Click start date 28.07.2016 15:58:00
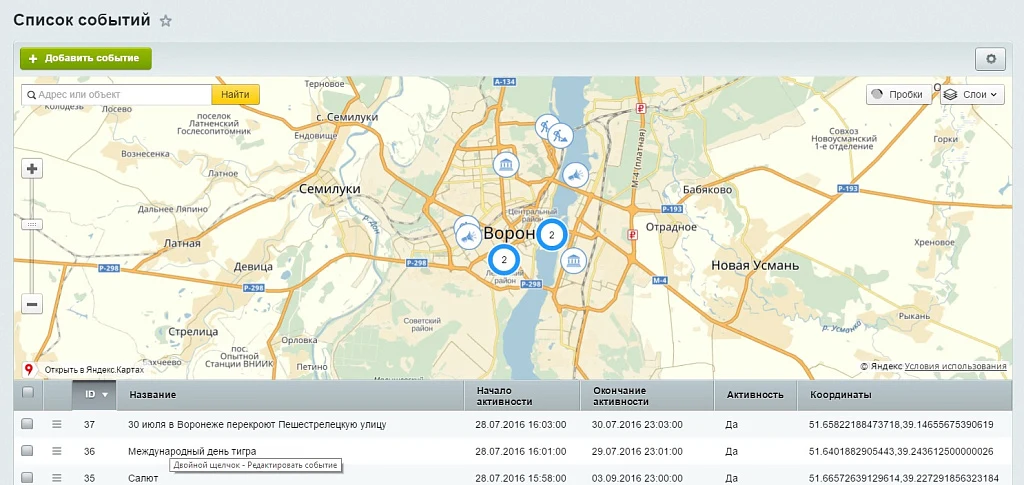 520,478
